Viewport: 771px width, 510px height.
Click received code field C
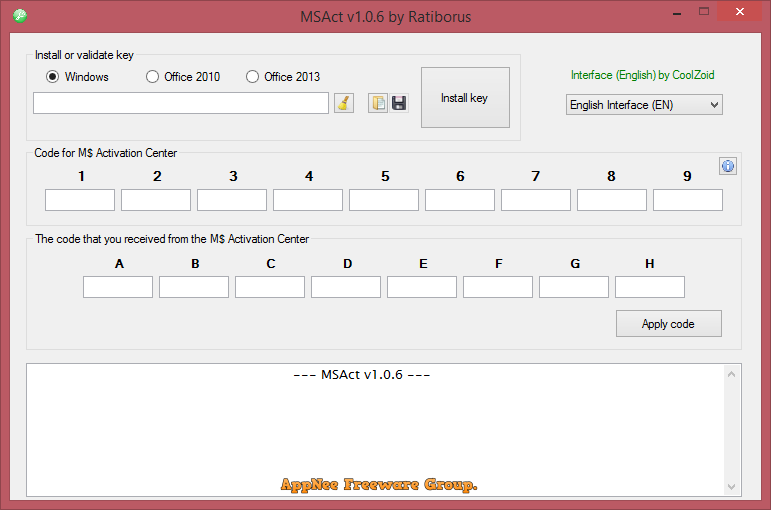tap(270, 287)
